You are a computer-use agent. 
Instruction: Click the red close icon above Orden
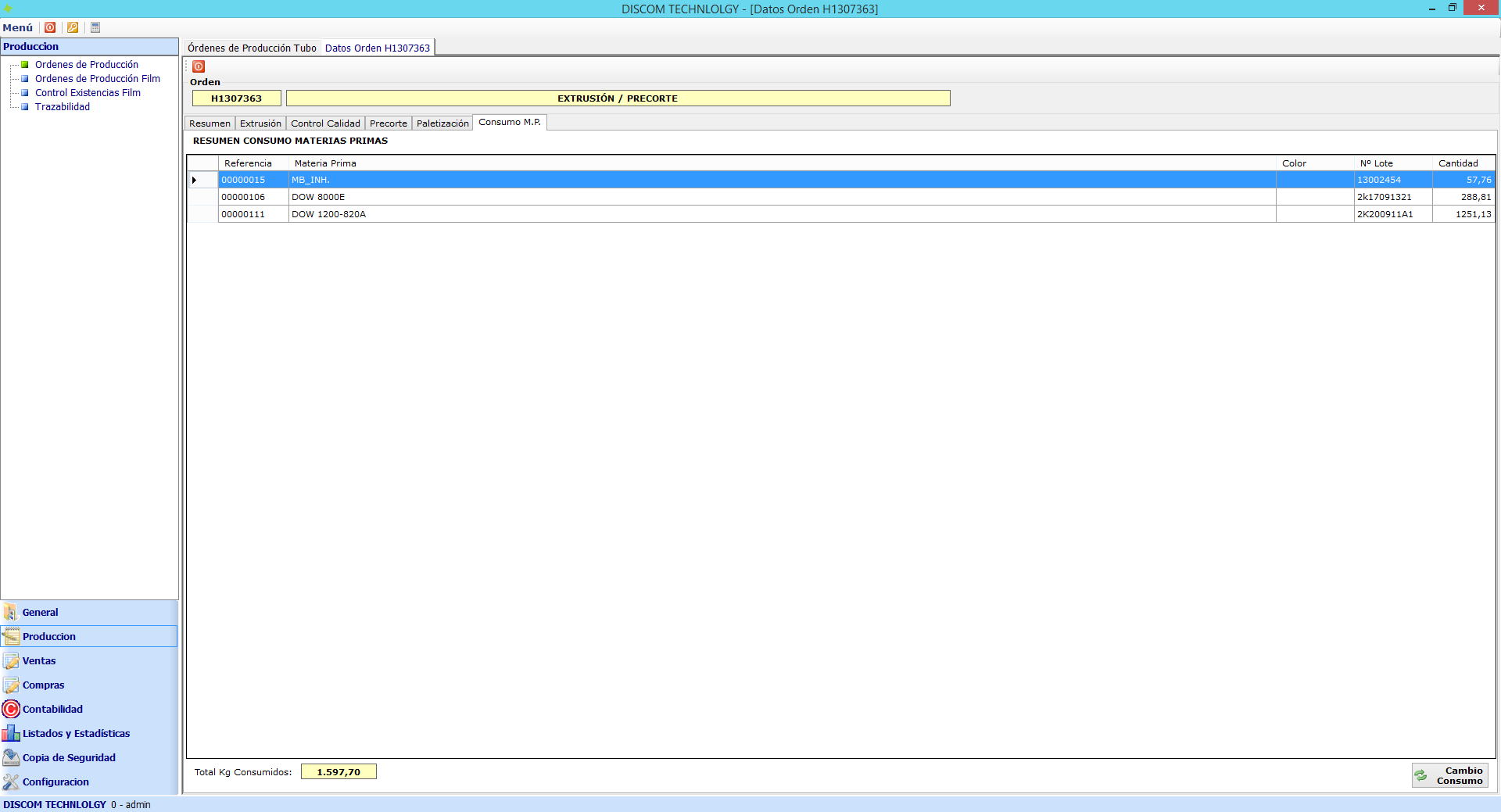pos(199,66)
